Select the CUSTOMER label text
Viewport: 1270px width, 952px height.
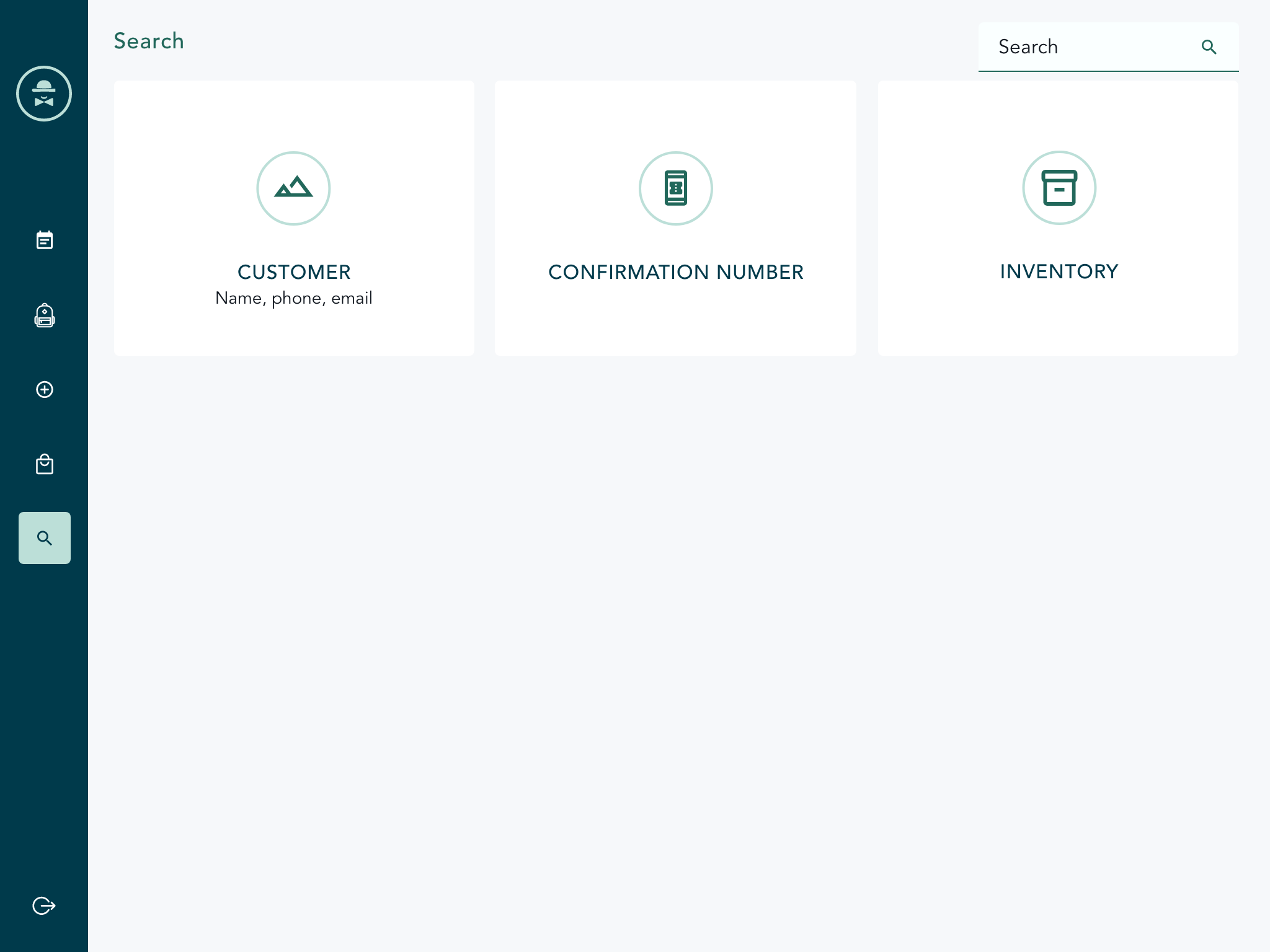pyautogui.click(x=294, y=272)
